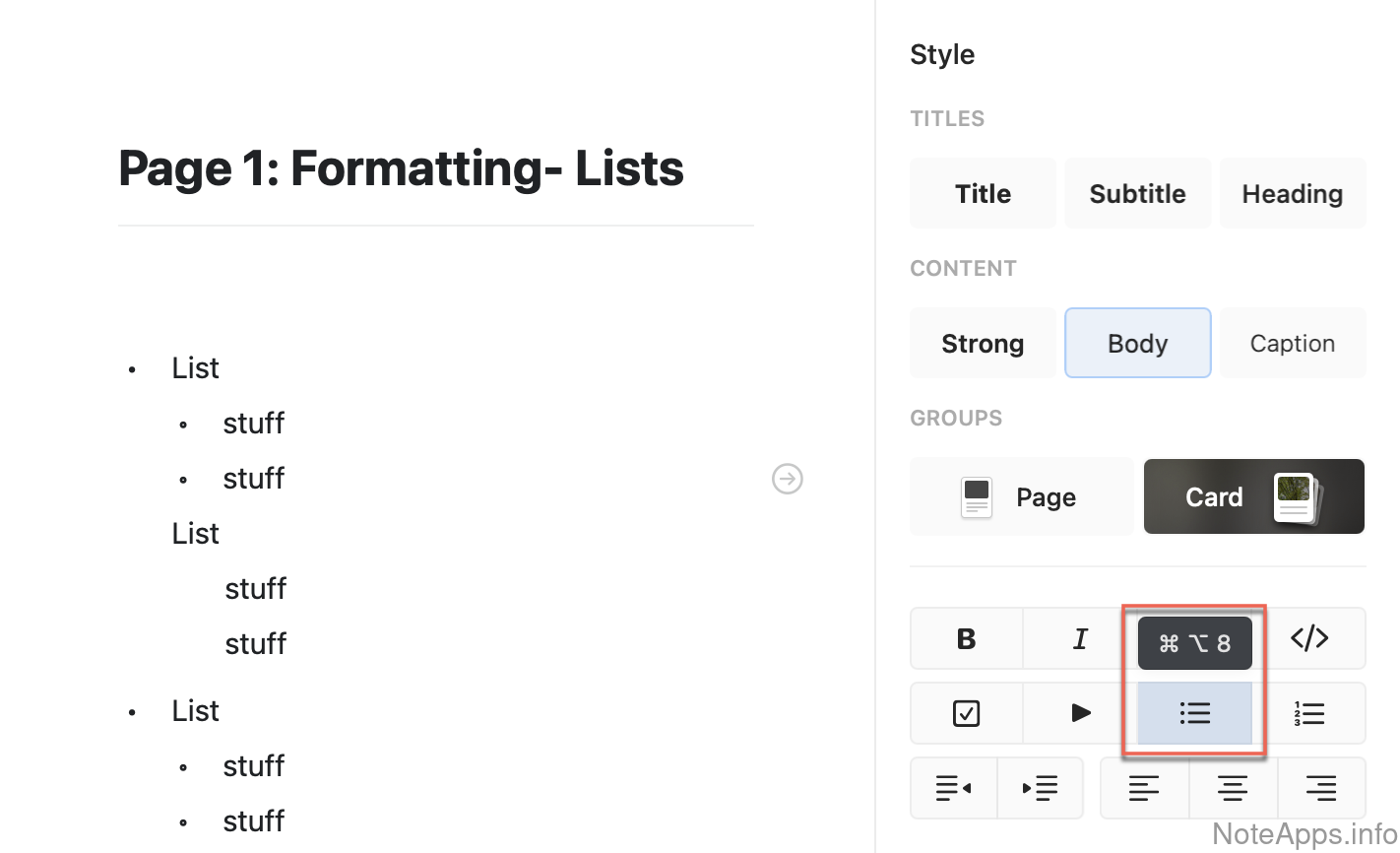Align text to the left

1144,788
